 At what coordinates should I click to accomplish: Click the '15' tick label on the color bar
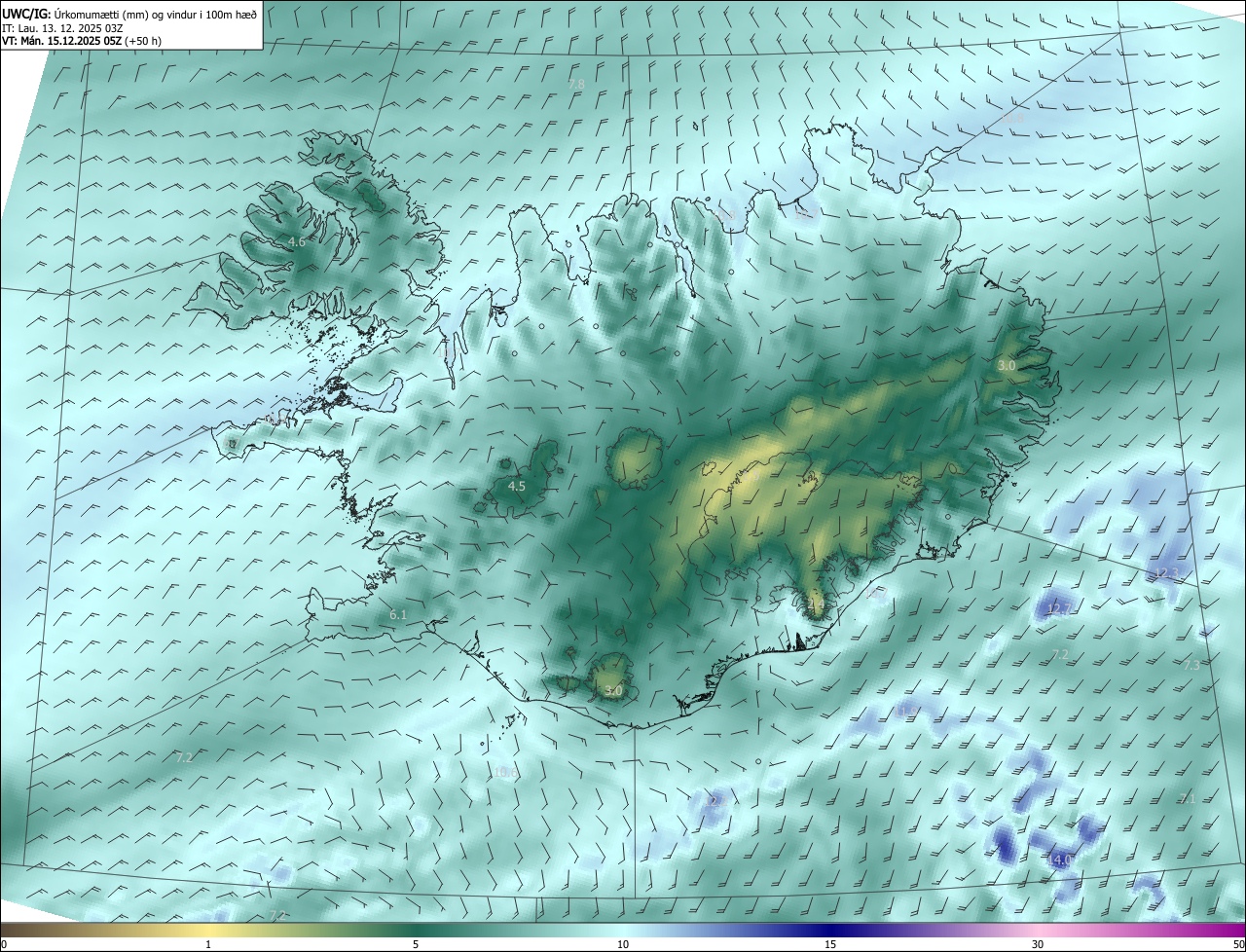[830, 944]
